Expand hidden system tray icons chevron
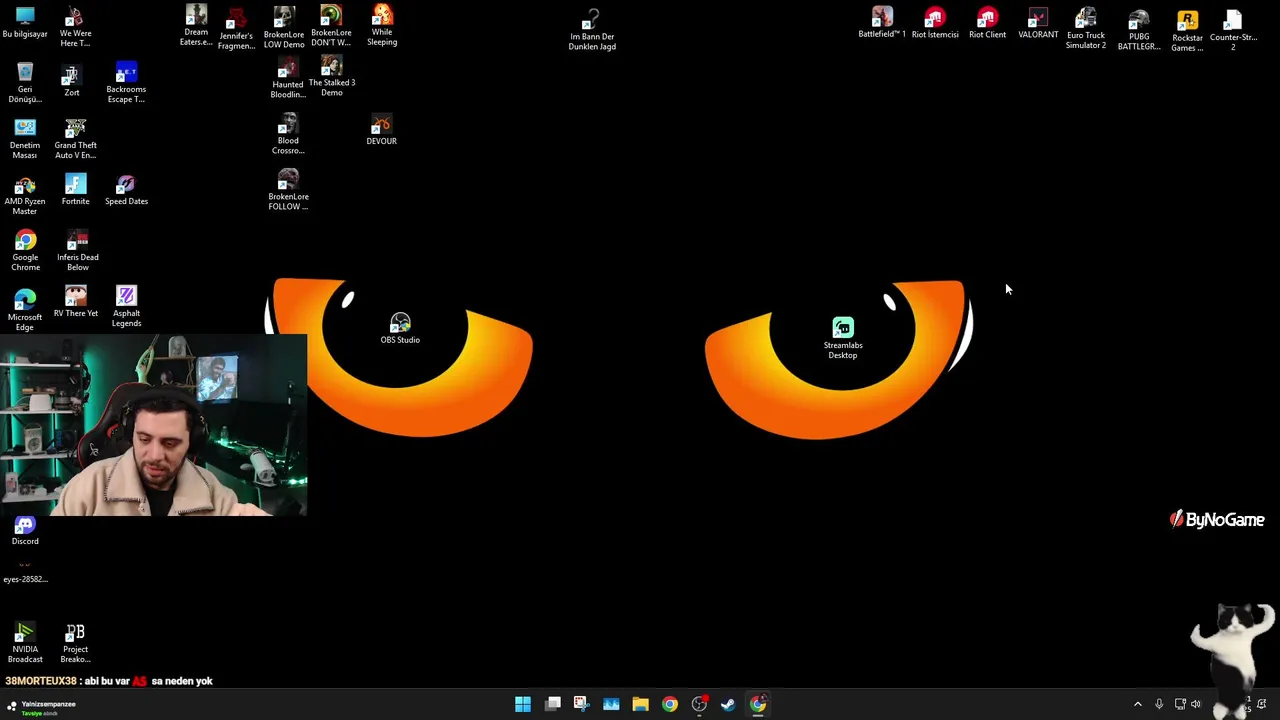The height and width of the screenshot is (720, 1280). tap(1137, 704)
